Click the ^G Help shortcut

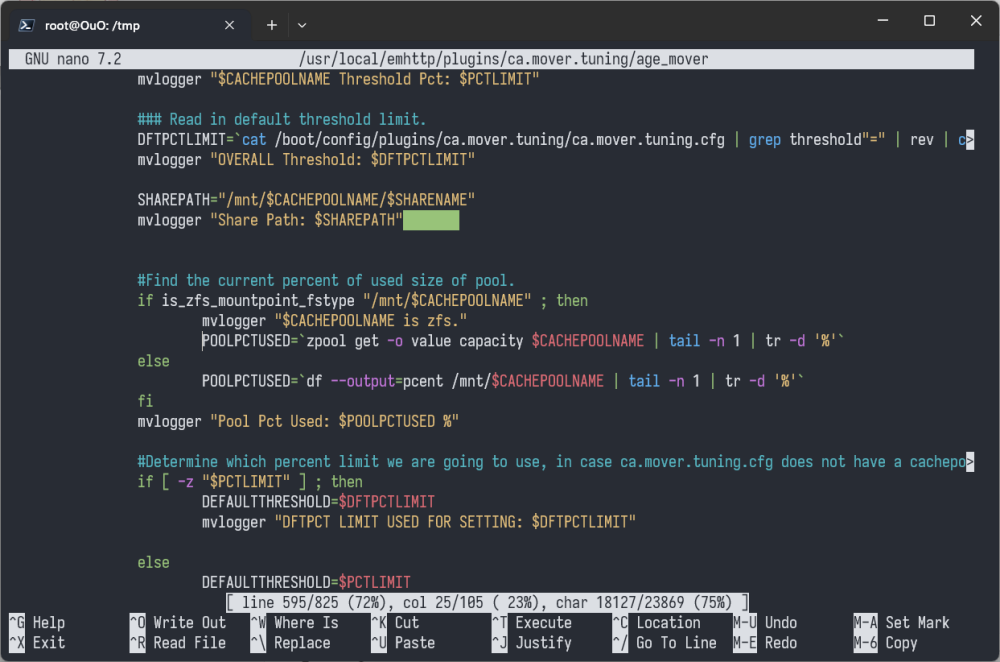(x=37, y=622)
